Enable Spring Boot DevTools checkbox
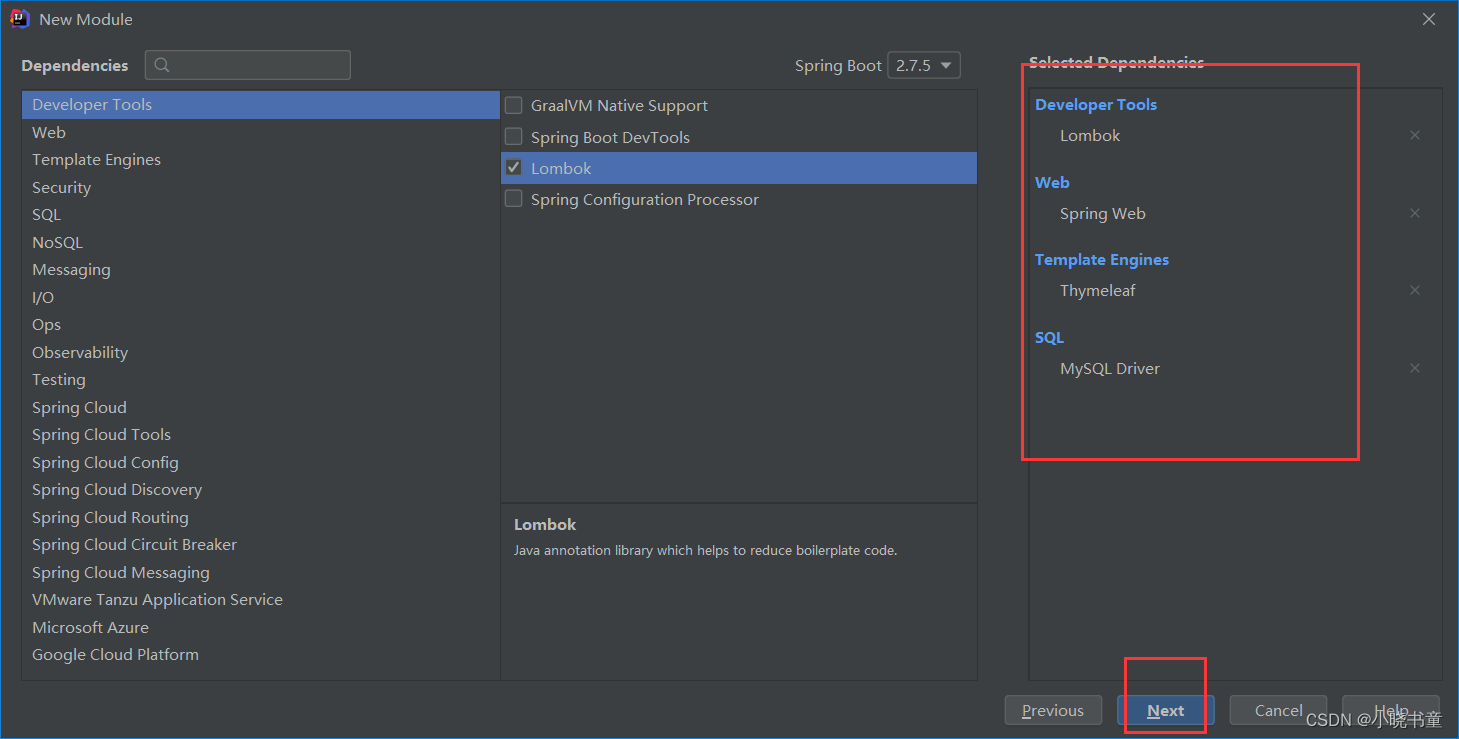1459x739 pixels. [513, 137]
